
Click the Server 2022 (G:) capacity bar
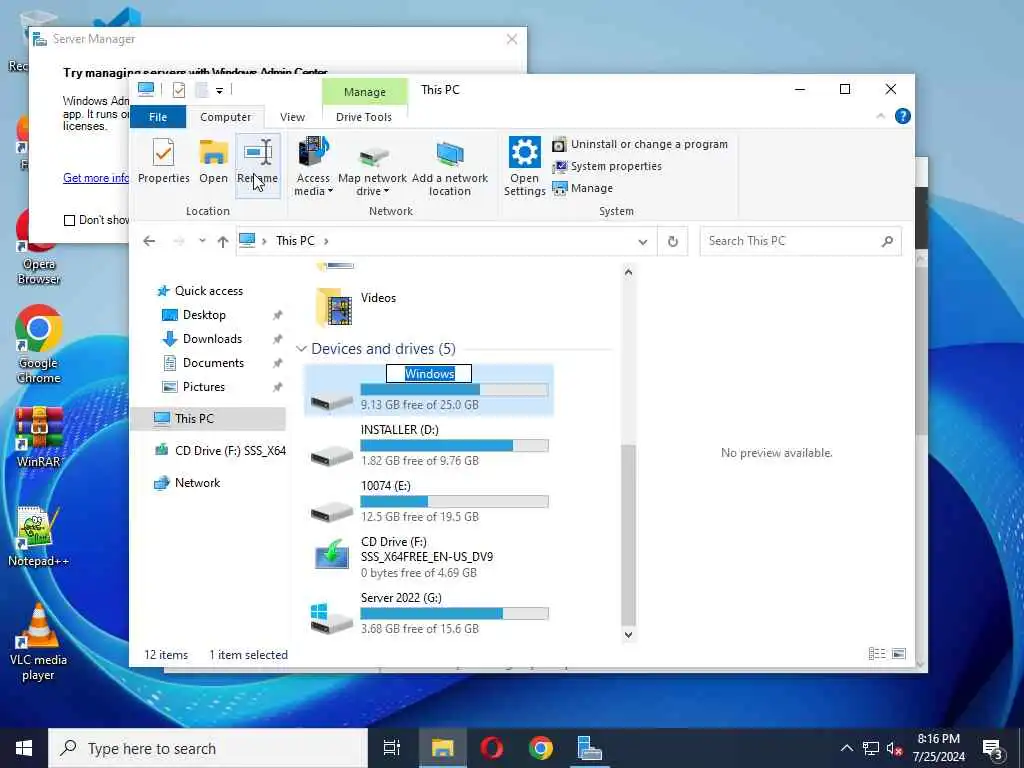[455, 614]
